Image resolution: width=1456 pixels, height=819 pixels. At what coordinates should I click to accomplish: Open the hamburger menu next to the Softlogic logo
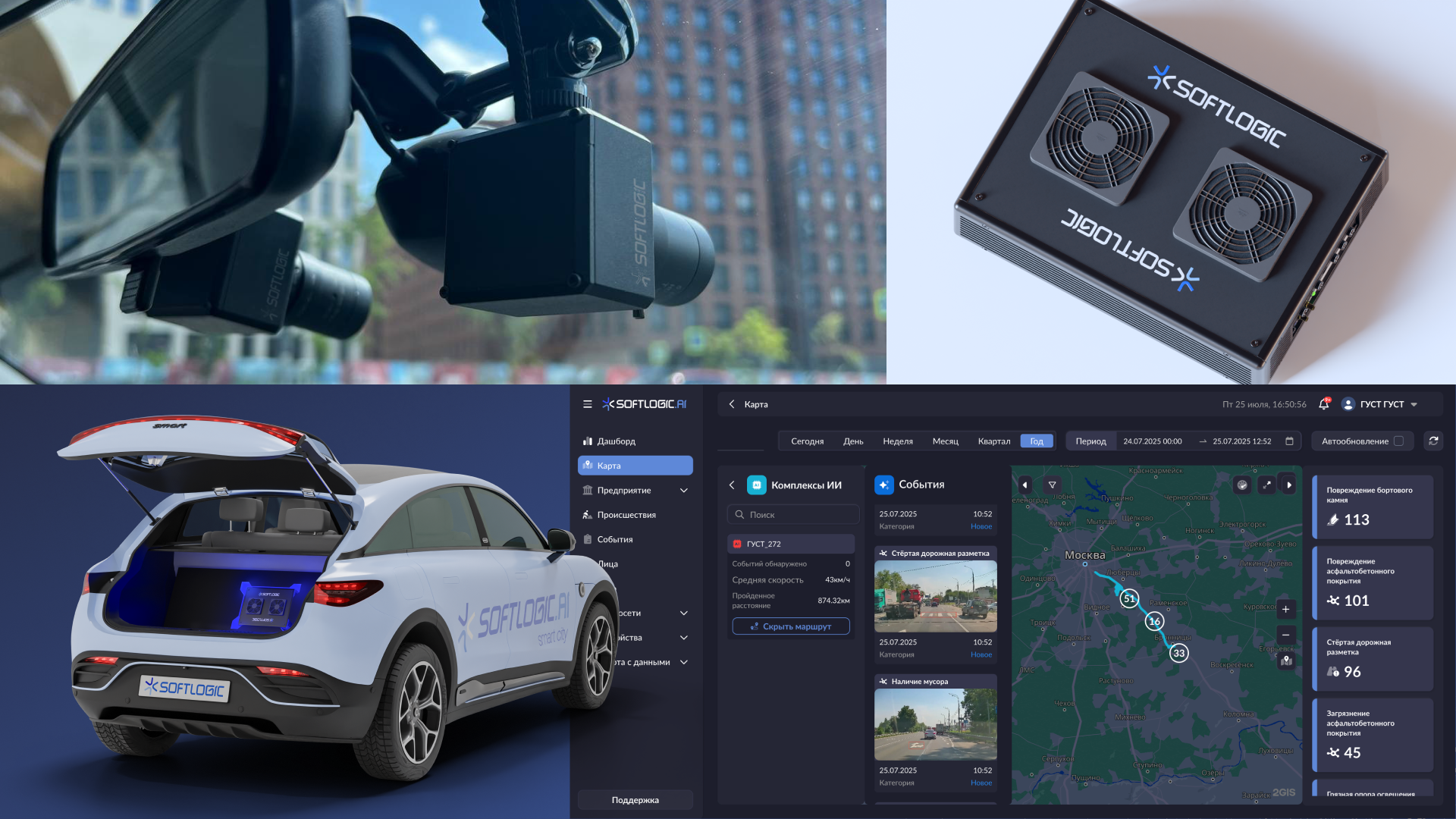point(587,404)
